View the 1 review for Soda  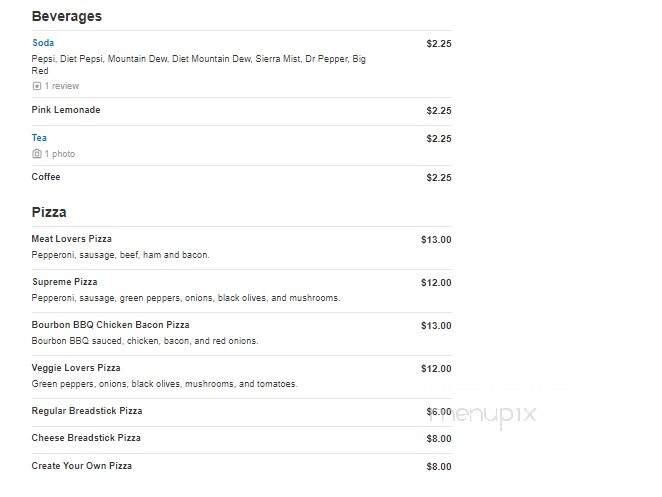point(62,86)
